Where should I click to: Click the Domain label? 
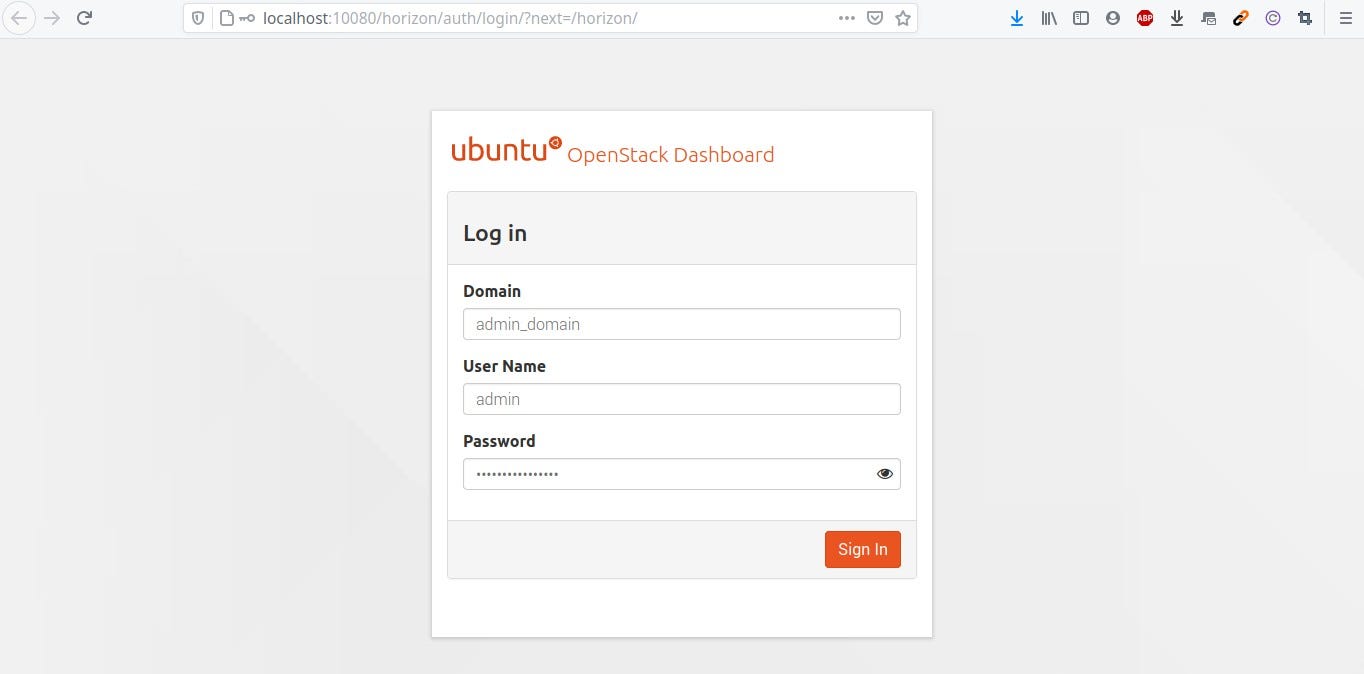[x=492, y=291]
